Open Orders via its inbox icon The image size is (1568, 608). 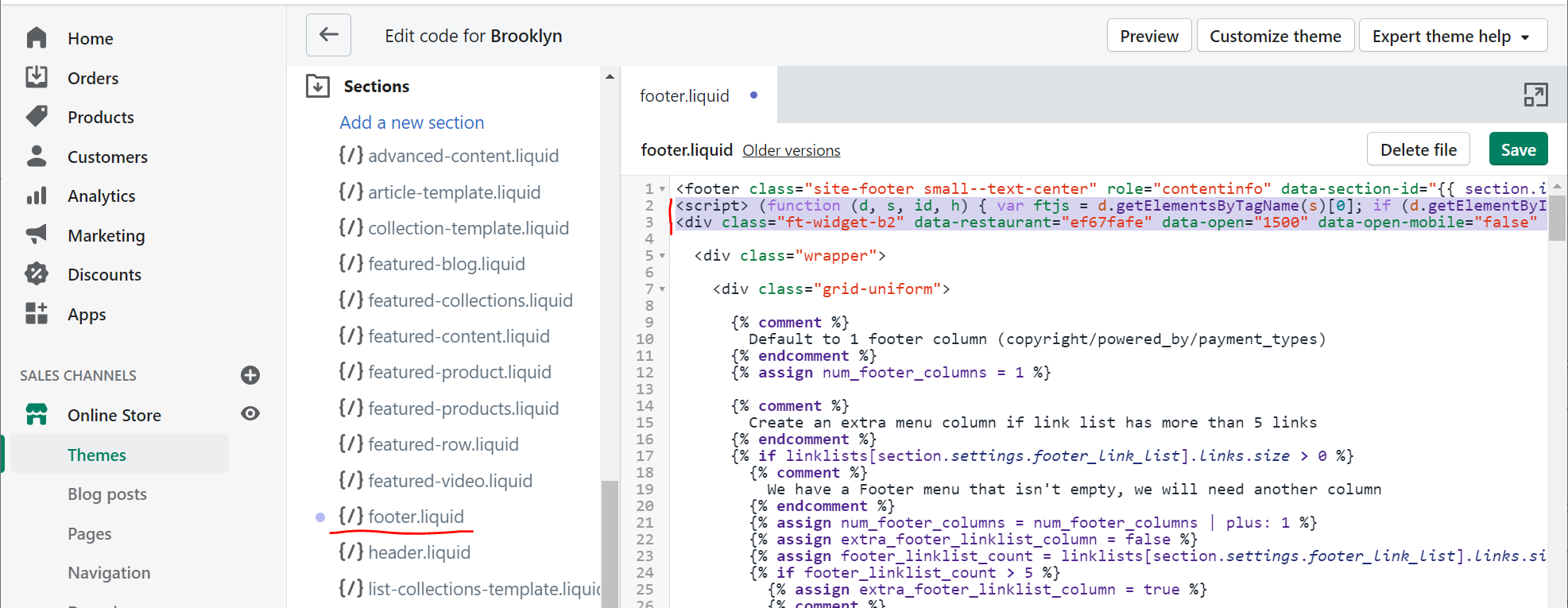(37, 77)
